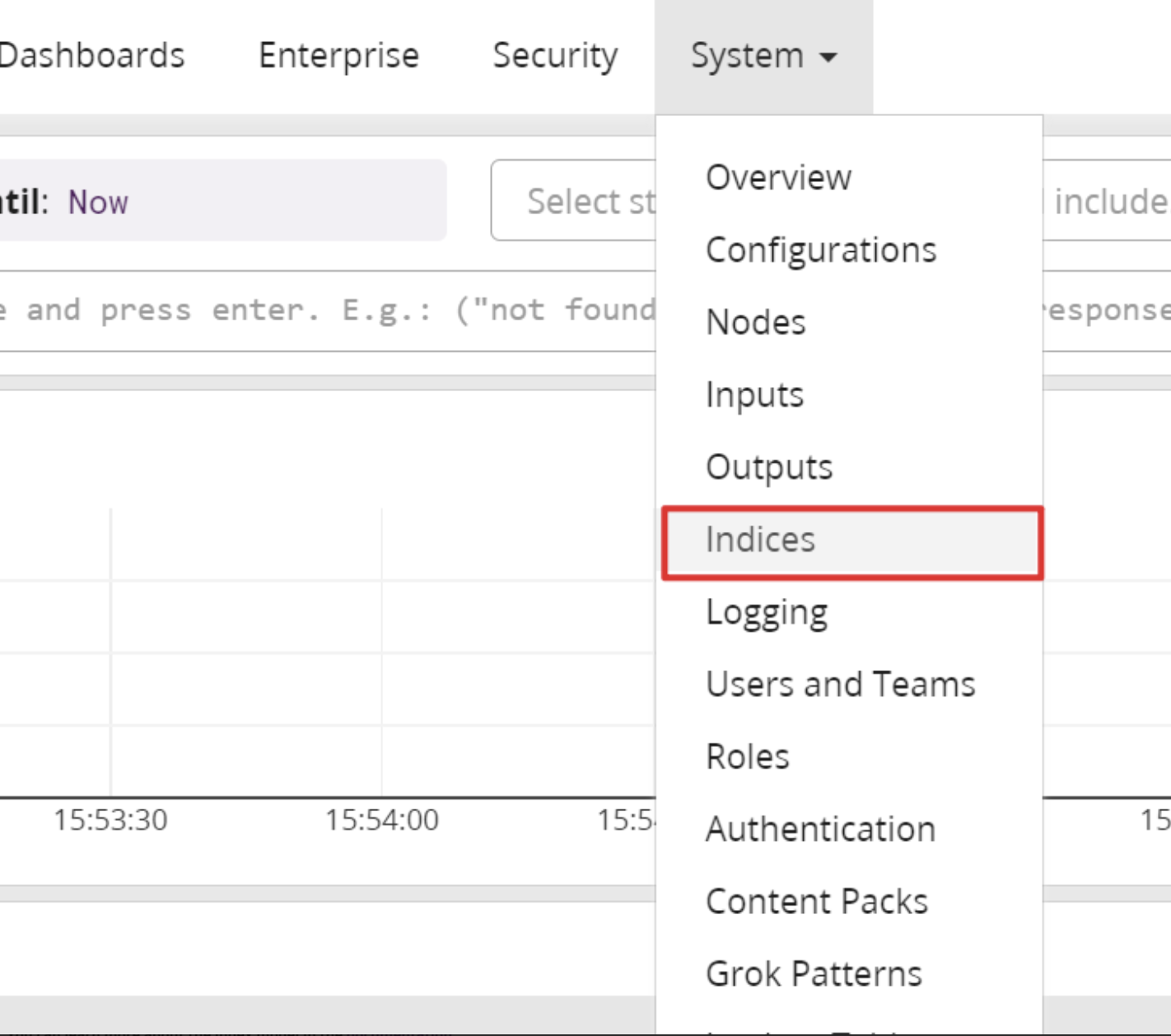This screenshot has height=1036, width=1171.
Task: Open the Roles management page
Action: point(747,756)
